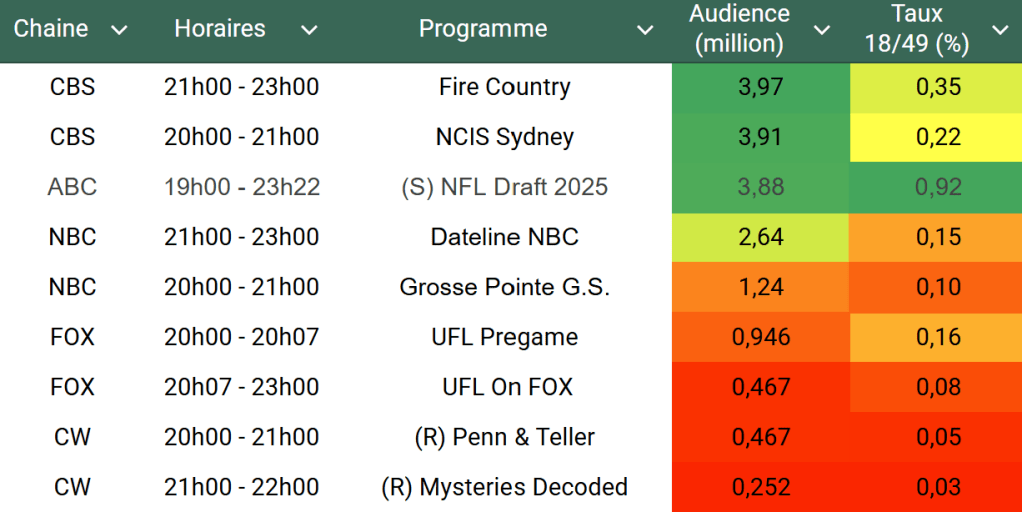The height and width of the screenshot is (512, 1022).
Task: Select the Grosse Pointe G.S. cell
Action: click(x=504, y=287)
